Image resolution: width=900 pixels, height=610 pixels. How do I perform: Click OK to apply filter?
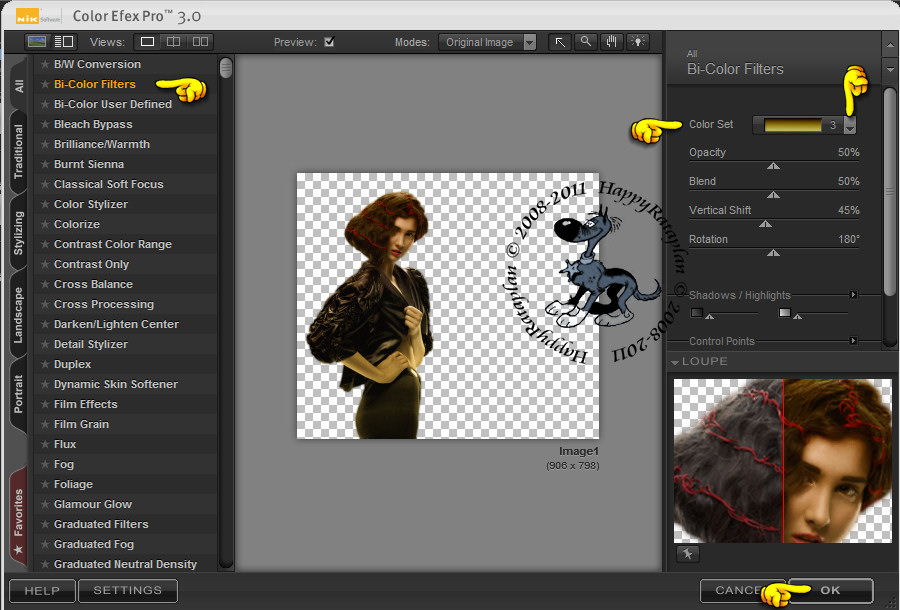pos(831,590)
